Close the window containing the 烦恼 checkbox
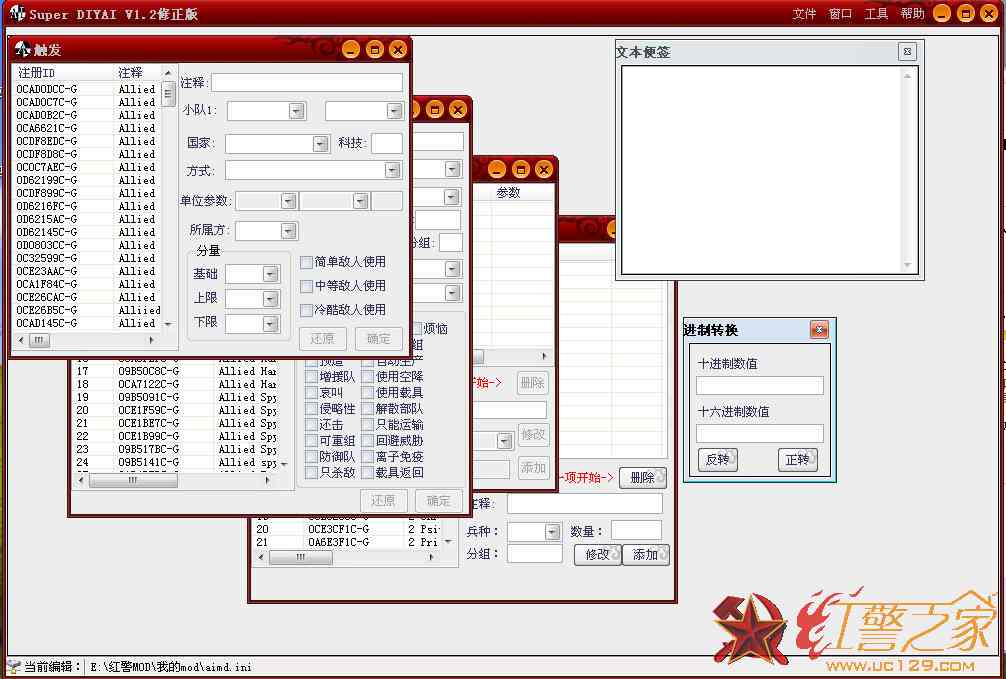 pyautogui.click(x=457, y=110)
